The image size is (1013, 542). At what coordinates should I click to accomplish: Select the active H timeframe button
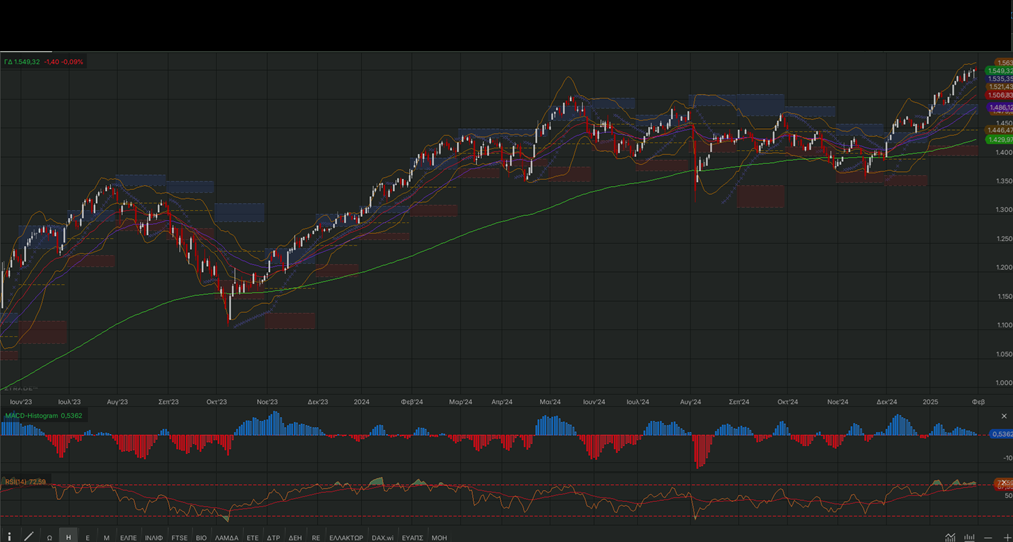(x=68, y=537)
